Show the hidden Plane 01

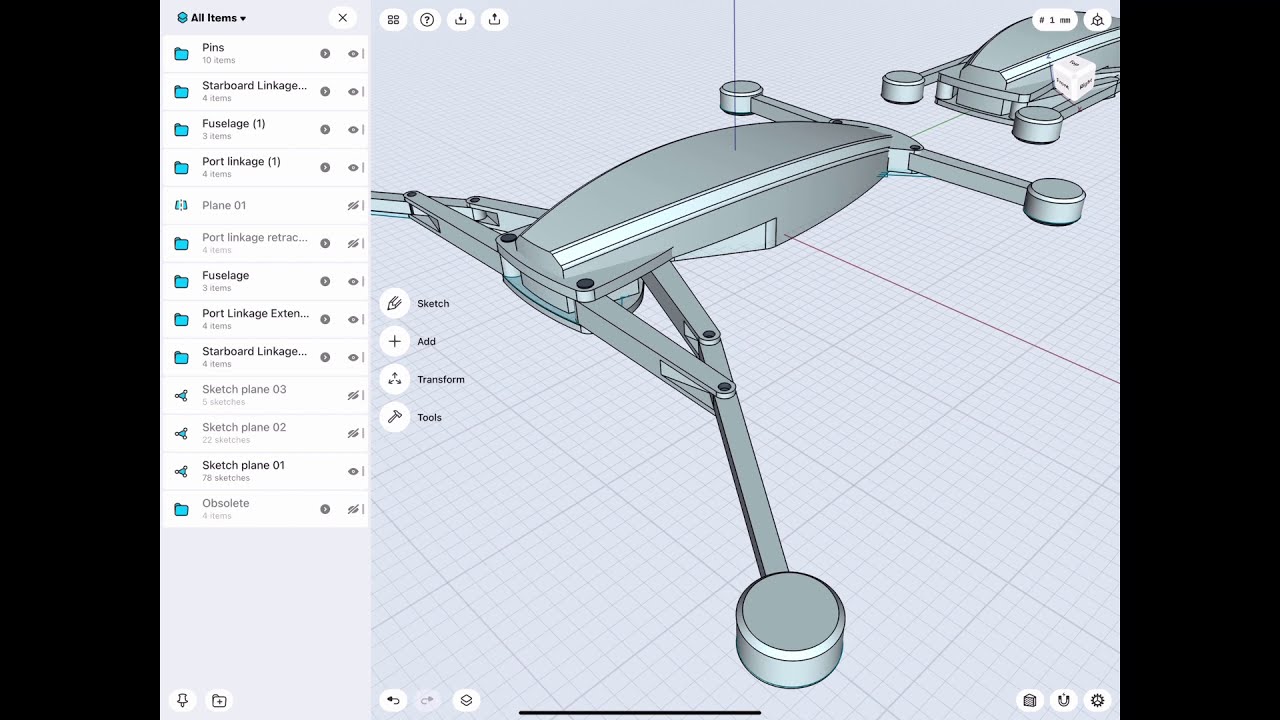(353, 206)
